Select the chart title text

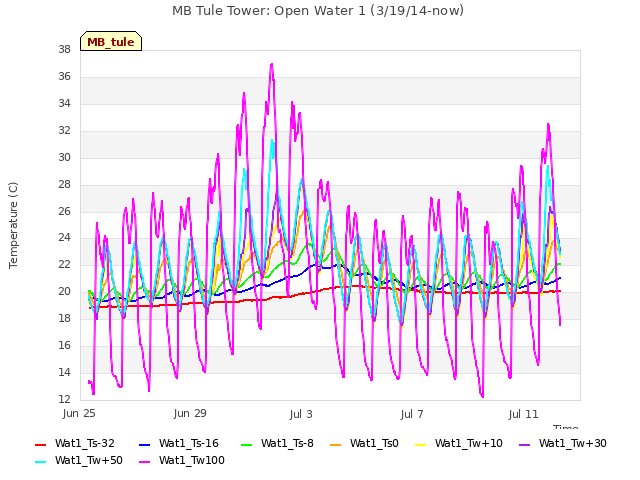(318, 11)
